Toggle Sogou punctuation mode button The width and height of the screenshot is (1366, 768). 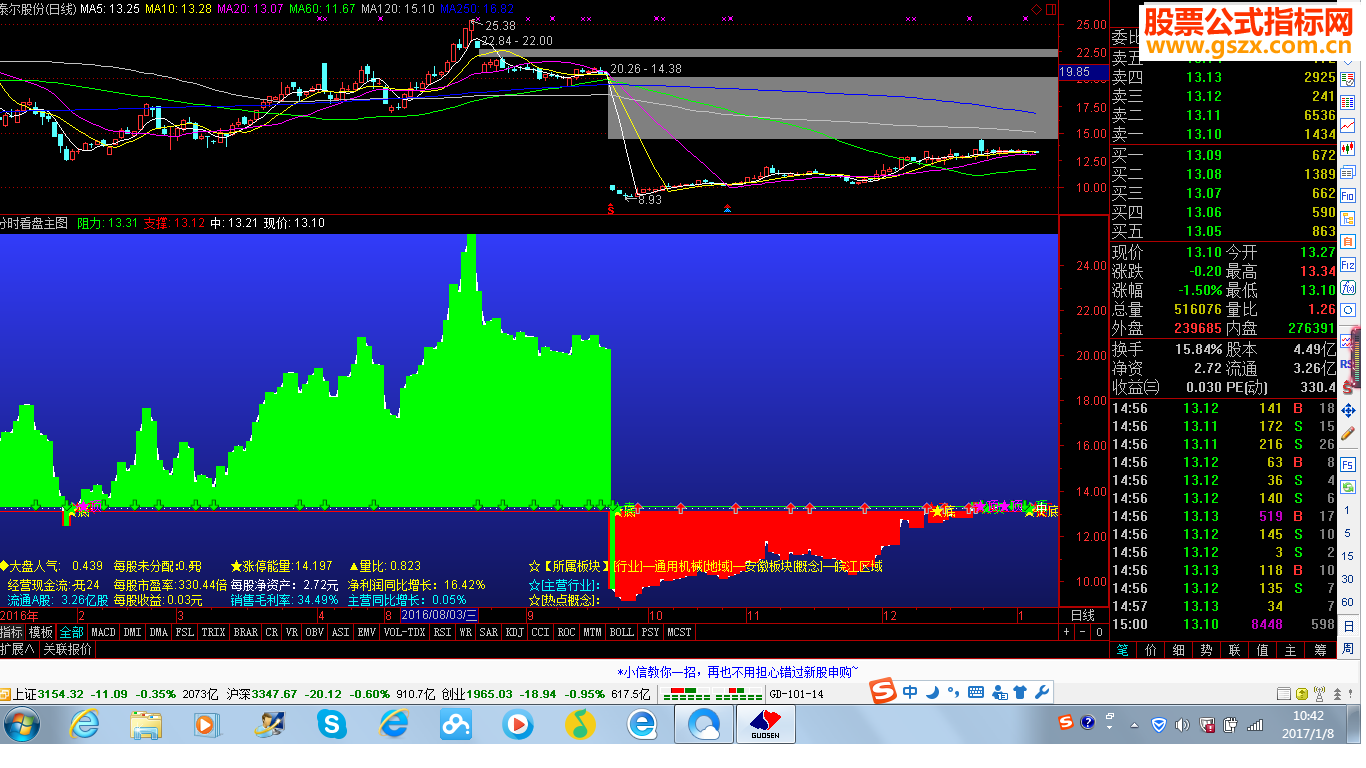pos(953,692)
